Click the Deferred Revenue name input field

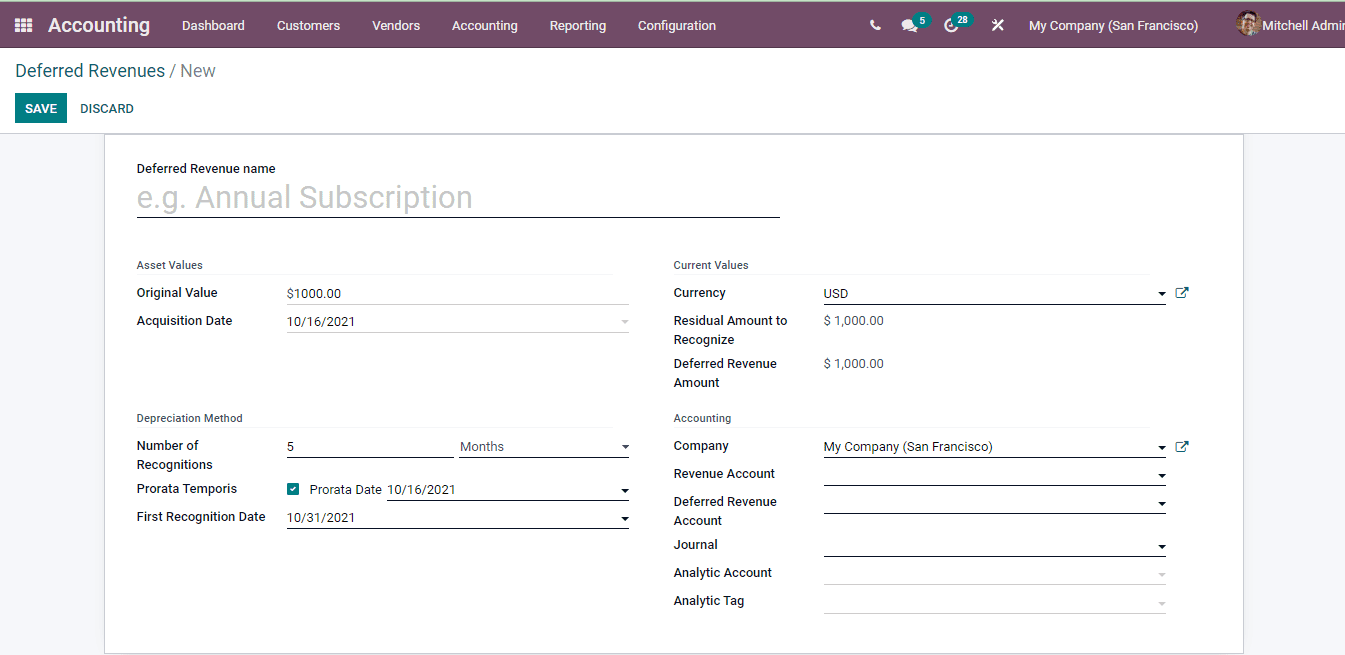(457, 197)
